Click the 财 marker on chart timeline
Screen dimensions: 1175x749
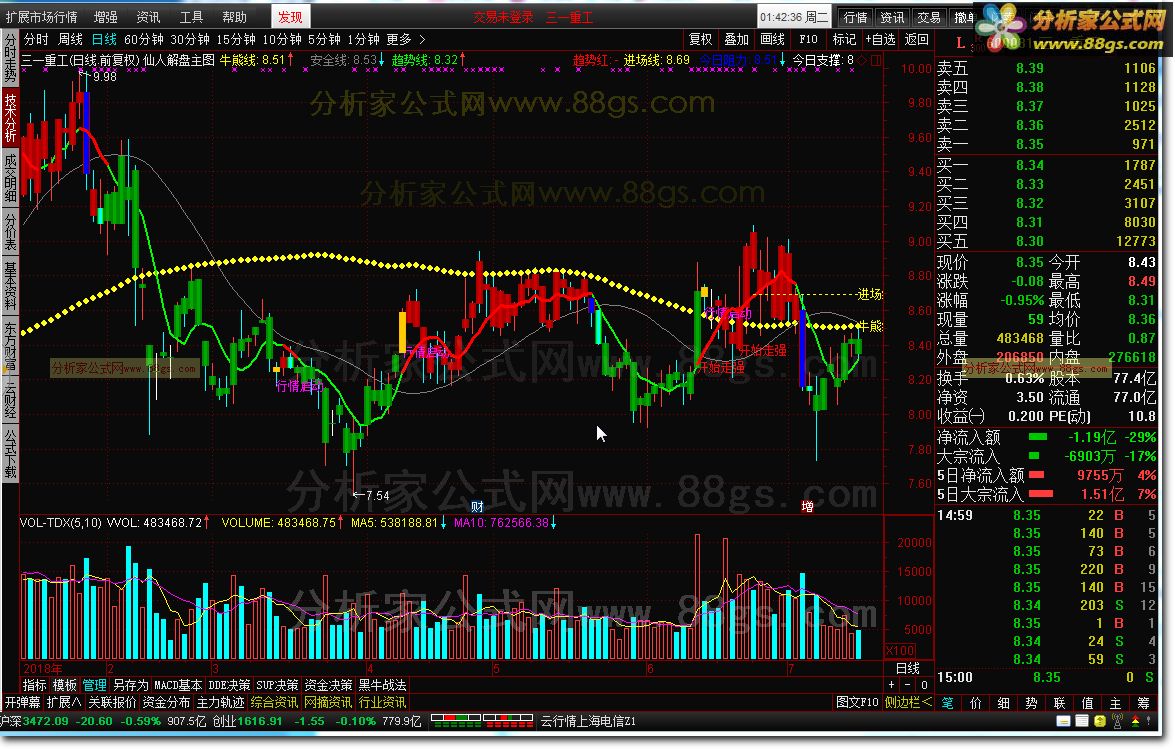point(477,507)
